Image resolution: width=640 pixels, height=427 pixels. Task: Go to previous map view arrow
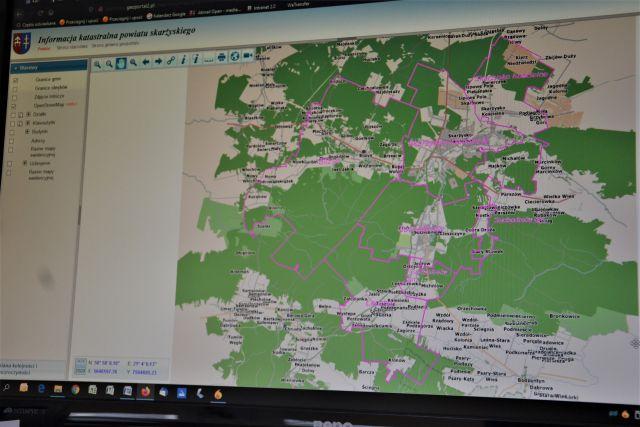[x=146, y=61]
